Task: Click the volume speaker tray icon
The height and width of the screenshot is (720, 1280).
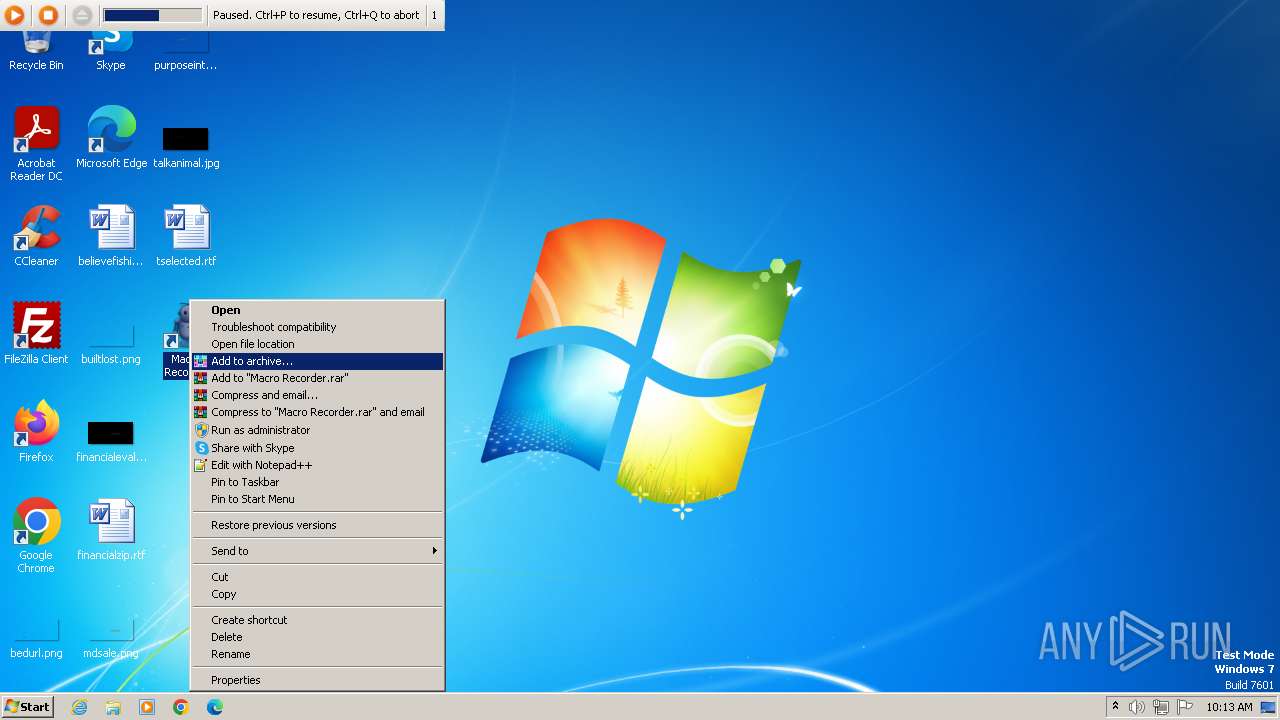Action: [x=1137, y=707]
